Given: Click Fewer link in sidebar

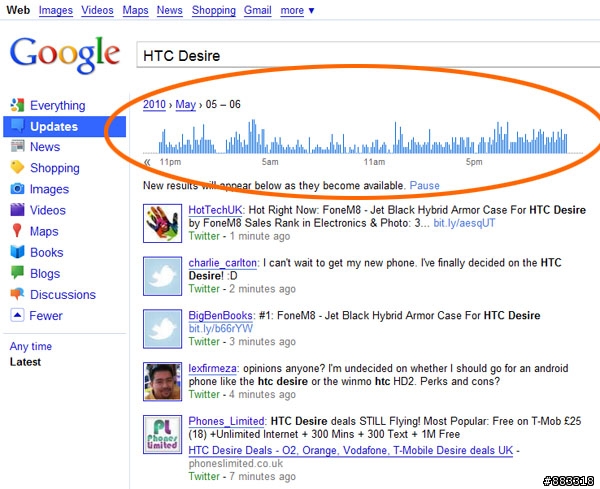Looking at the screenshot, I should [46, 316].
